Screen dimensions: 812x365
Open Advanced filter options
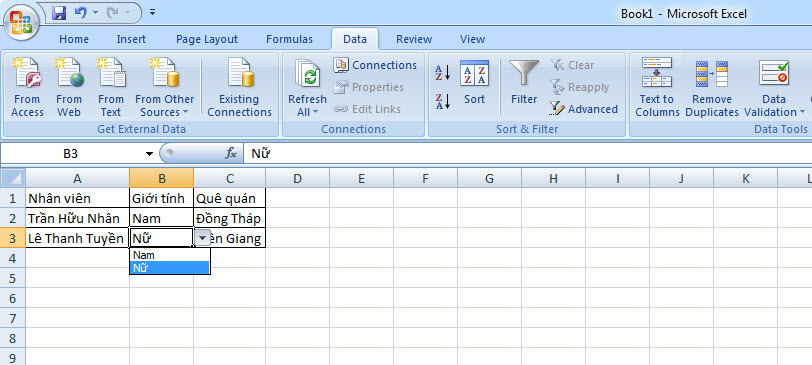[583, 109]
